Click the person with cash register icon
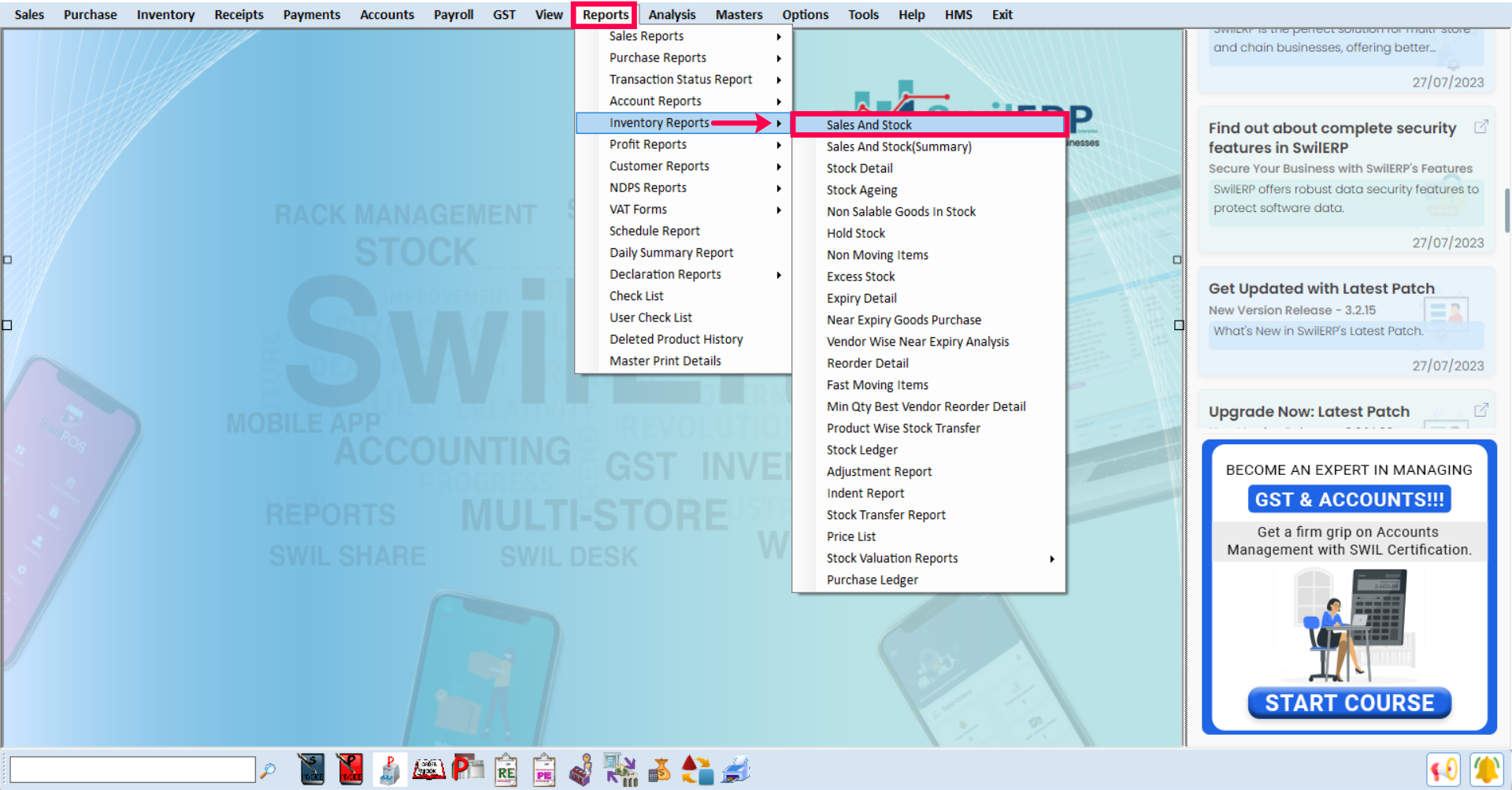1512x790 pixels. (x=582, y=770)
